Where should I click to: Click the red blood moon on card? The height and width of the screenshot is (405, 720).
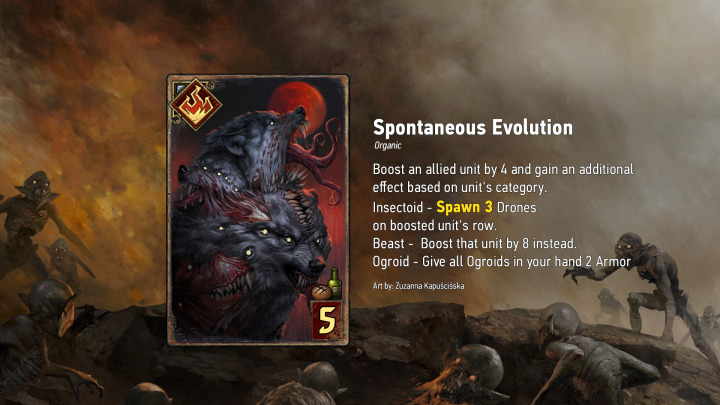[296, 102]
